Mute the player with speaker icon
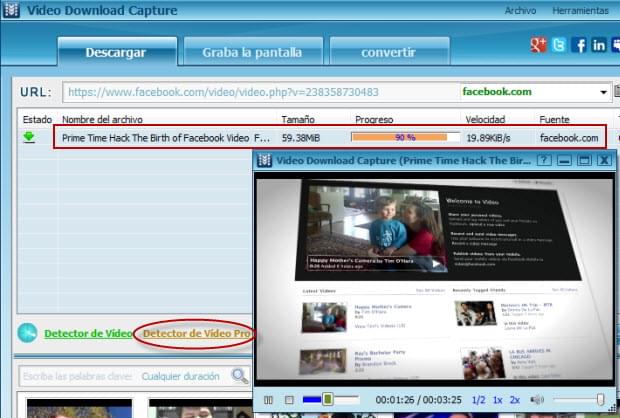The height and width of the screenshot is (418, 620). tap(537, 400)
